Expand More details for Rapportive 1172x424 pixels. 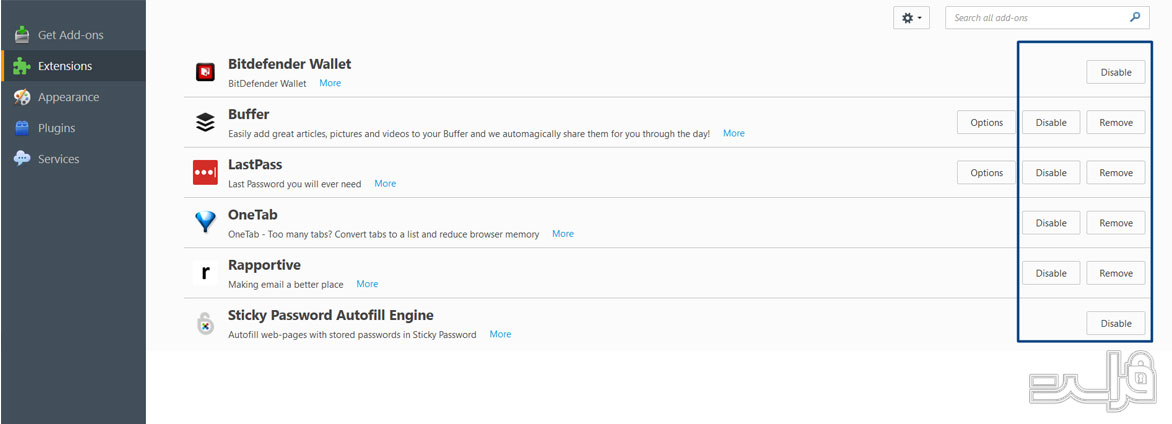[367, 284]
